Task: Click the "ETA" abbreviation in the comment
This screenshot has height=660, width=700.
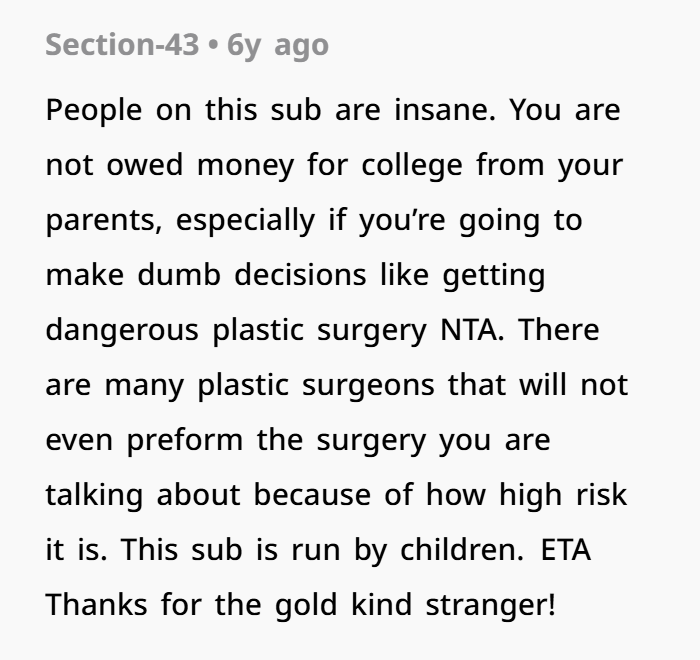Action: 566,549
